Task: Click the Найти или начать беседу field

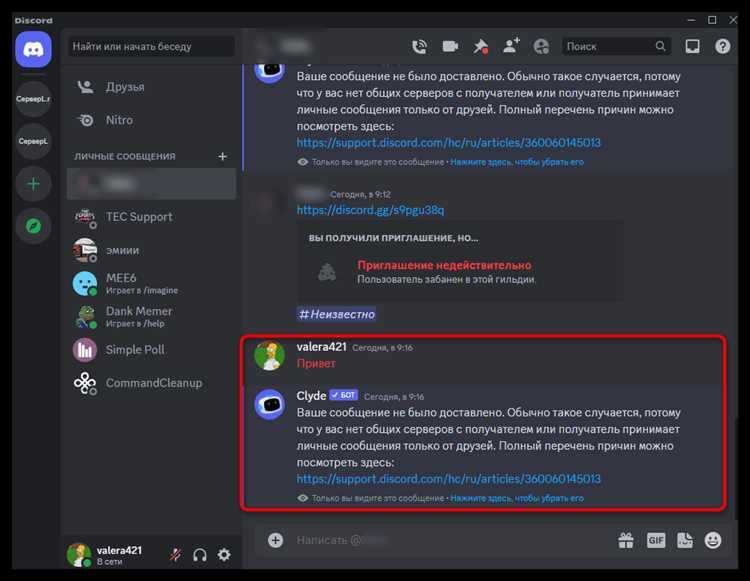Action: 152,46
